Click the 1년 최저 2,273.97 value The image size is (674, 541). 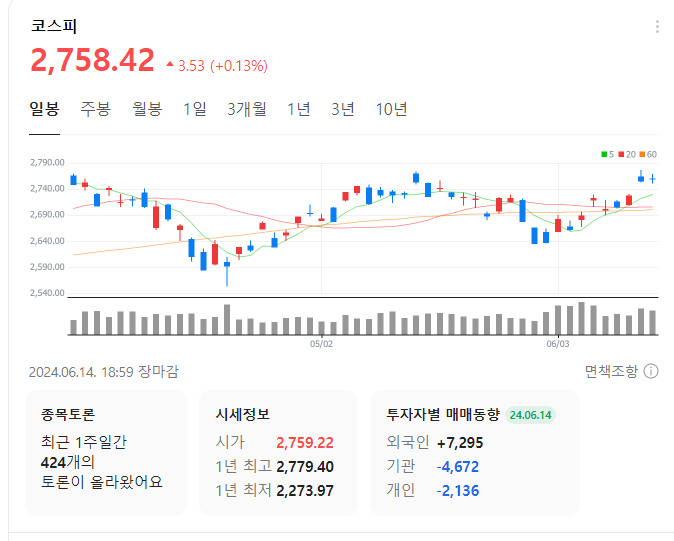click(x=305, y=491)
